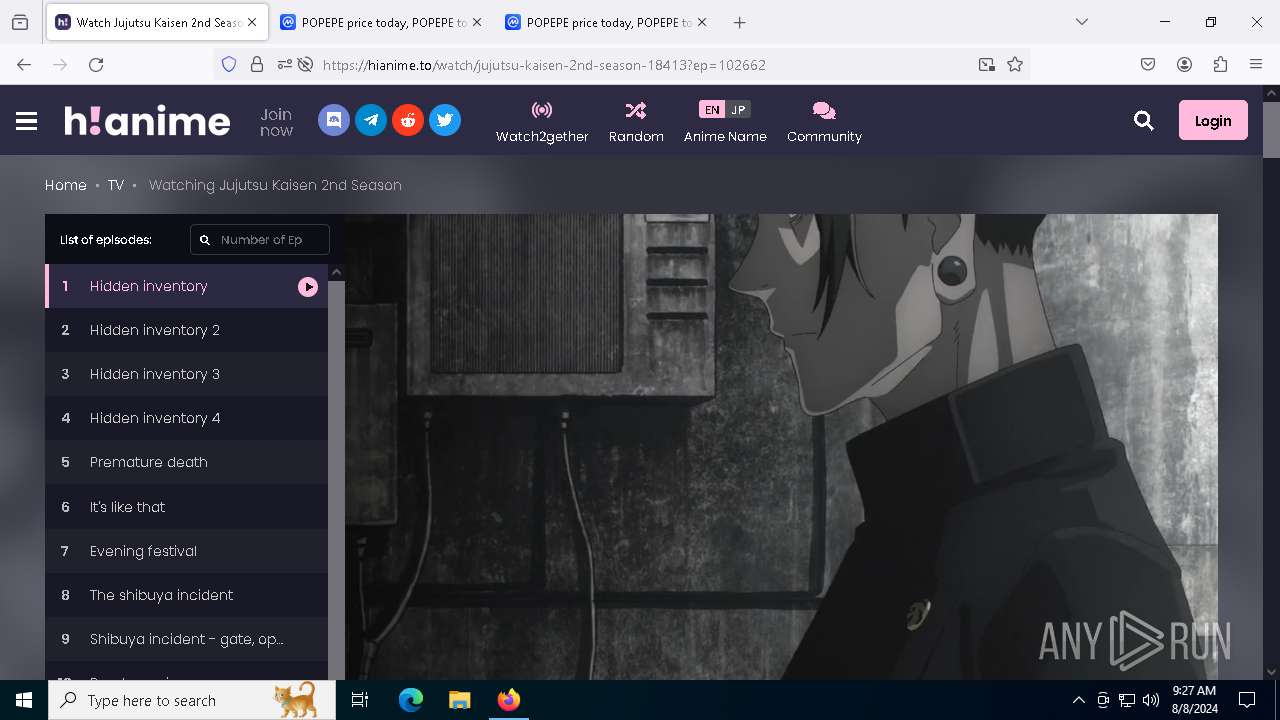Image resolution: width=1280 pixels, height=720 pixels.
Task: Open Firefox View button at the tab bar
Action: pyautogui.click(x=20, y=22)
